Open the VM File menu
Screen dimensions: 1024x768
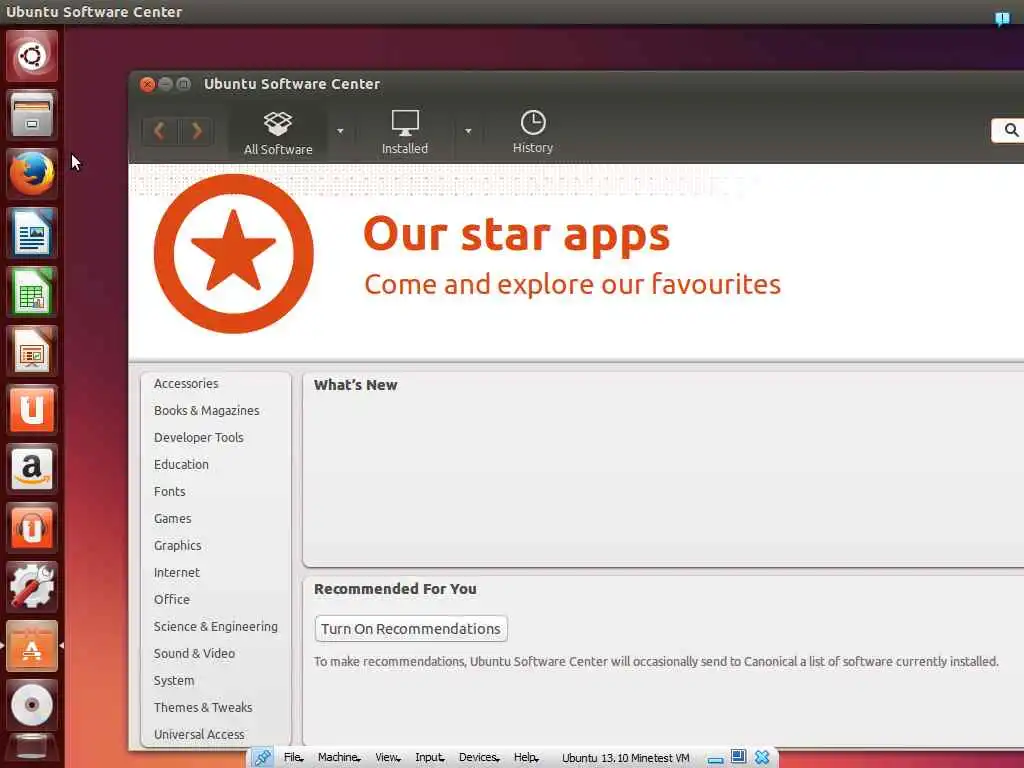(293, 758)
